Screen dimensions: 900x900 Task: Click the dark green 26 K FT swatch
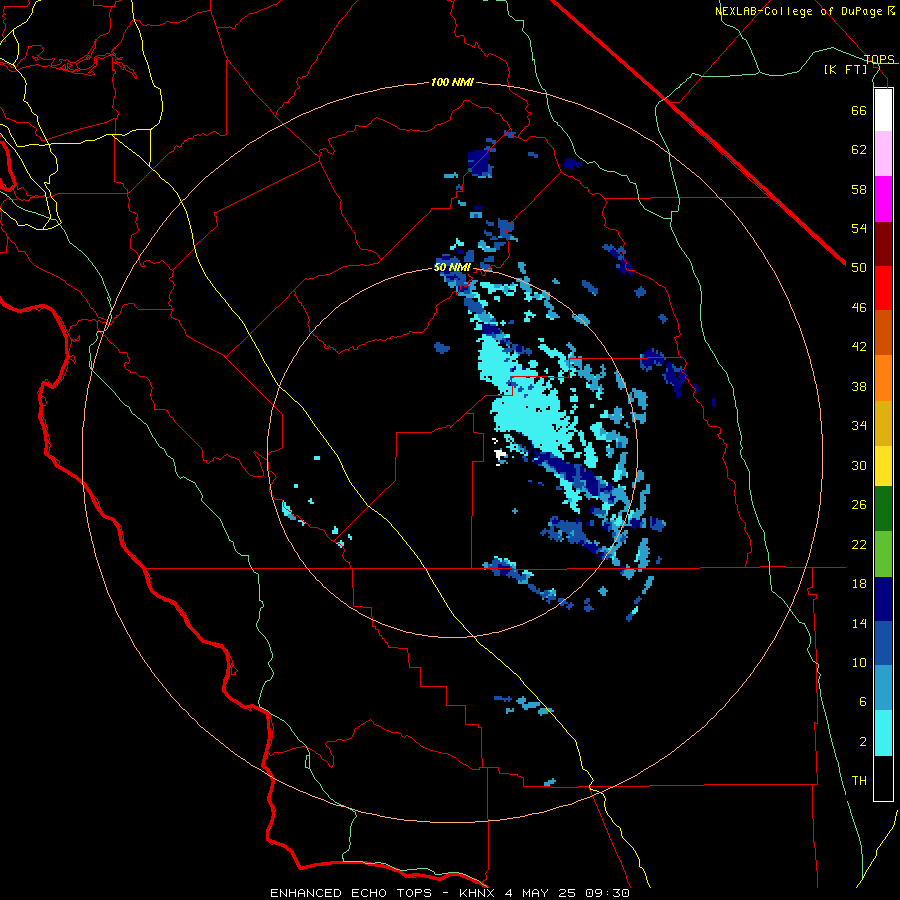point(883,509)
